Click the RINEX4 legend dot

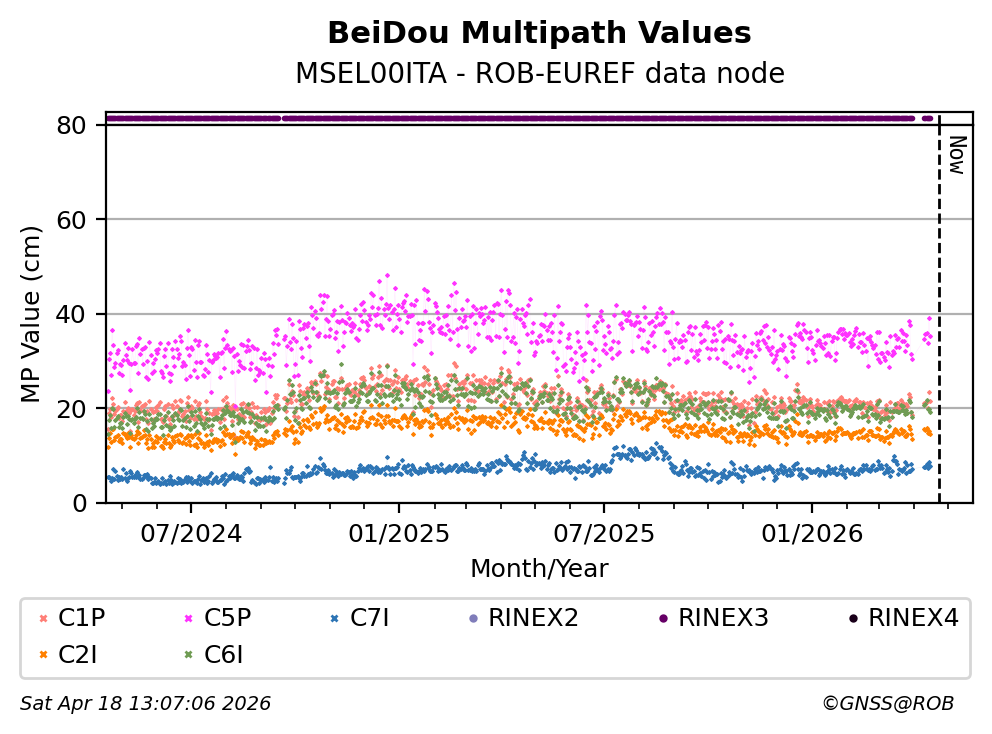point(852,619)
